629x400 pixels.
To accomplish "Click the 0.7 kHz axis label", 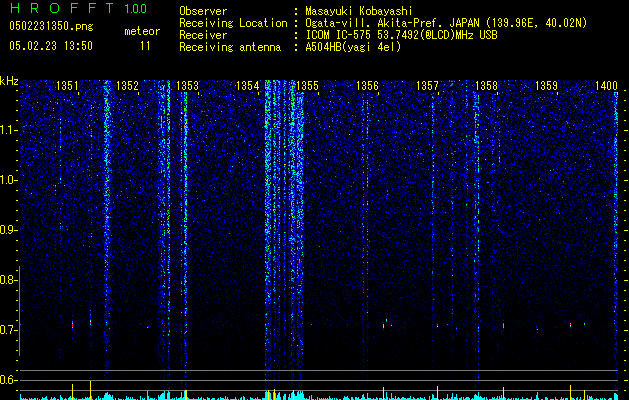I will 8,330.
